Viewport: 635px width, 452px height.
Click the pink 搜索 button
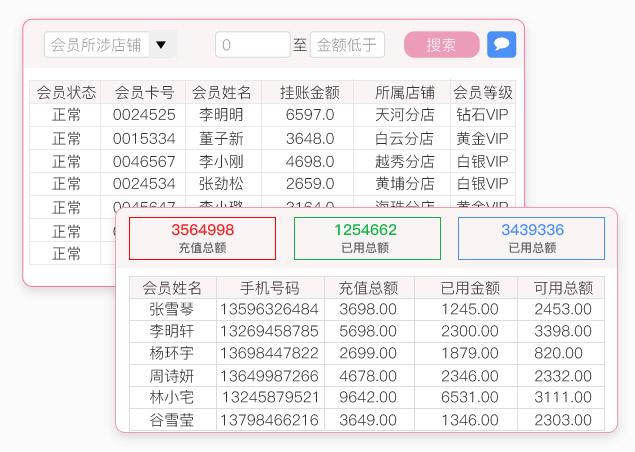(441, 45)
